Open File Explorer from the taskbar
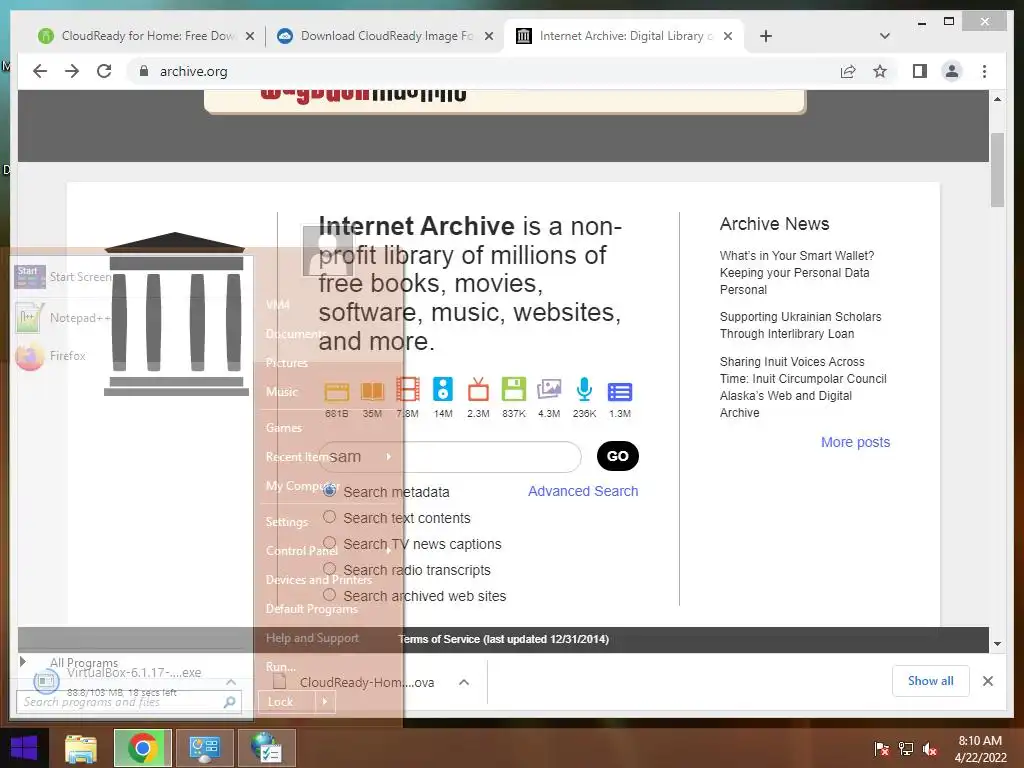 pos(80,748)
